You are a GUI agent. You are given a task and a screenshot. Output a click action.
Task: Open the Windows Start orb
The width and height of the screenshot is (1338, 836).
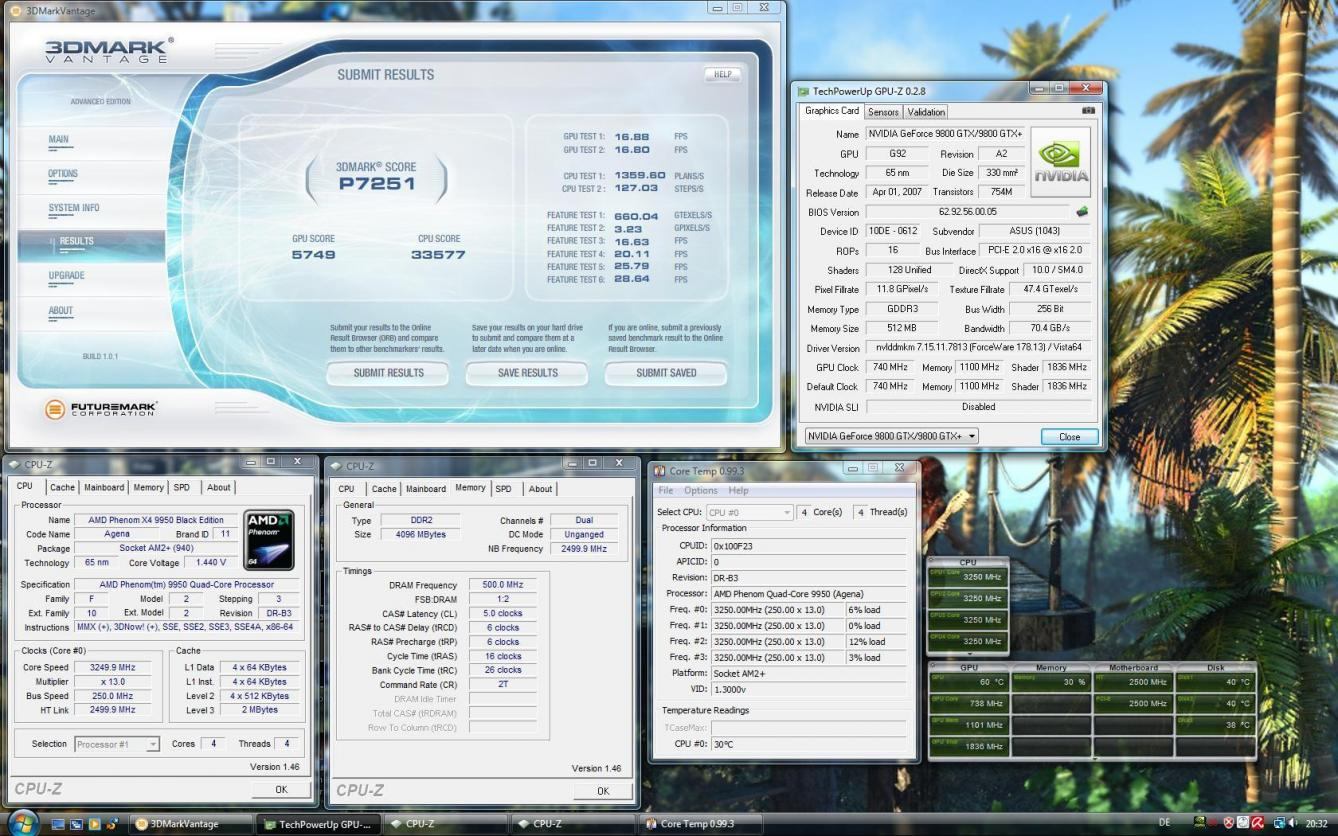(x=22, y=823)
